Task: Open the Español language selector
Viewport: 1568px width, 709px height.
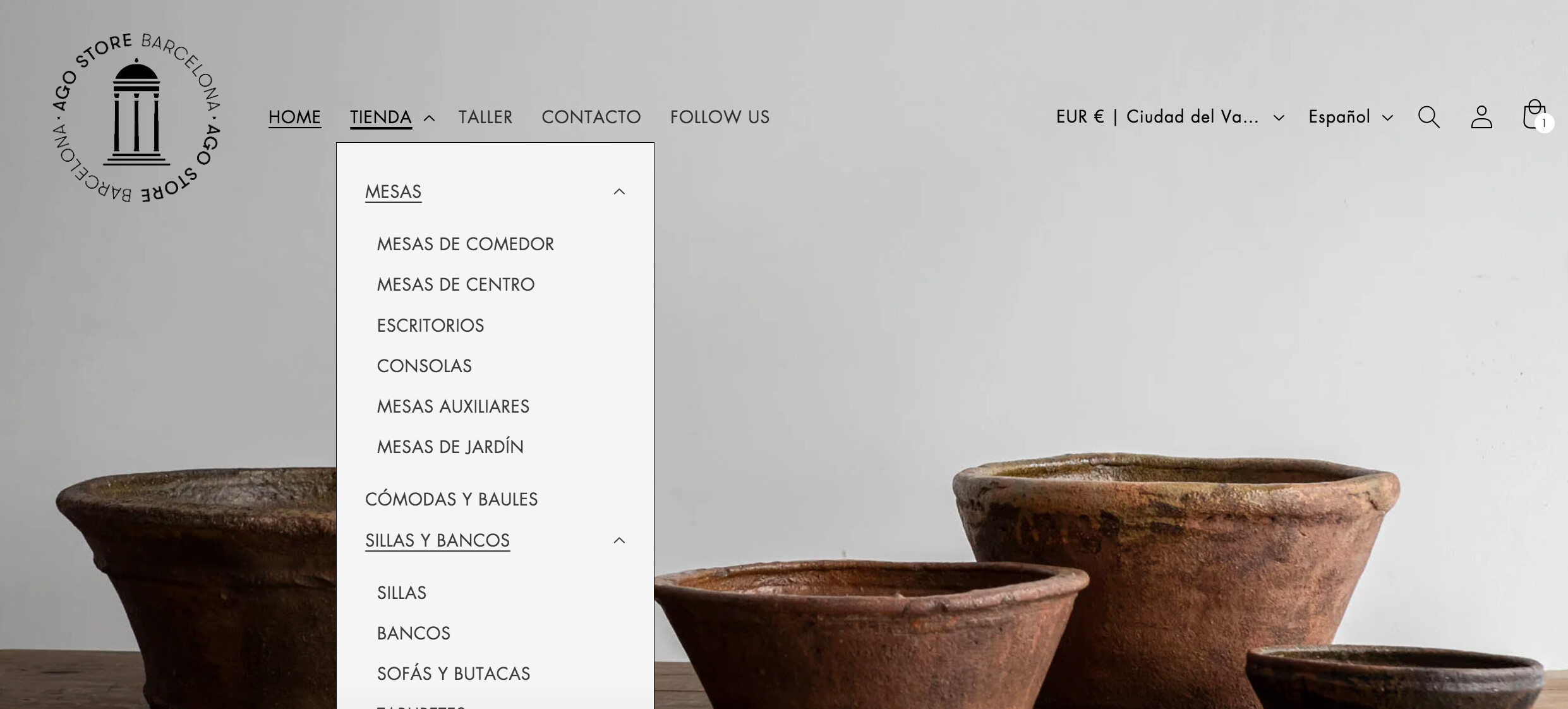Action: [x=1351, y=117]
